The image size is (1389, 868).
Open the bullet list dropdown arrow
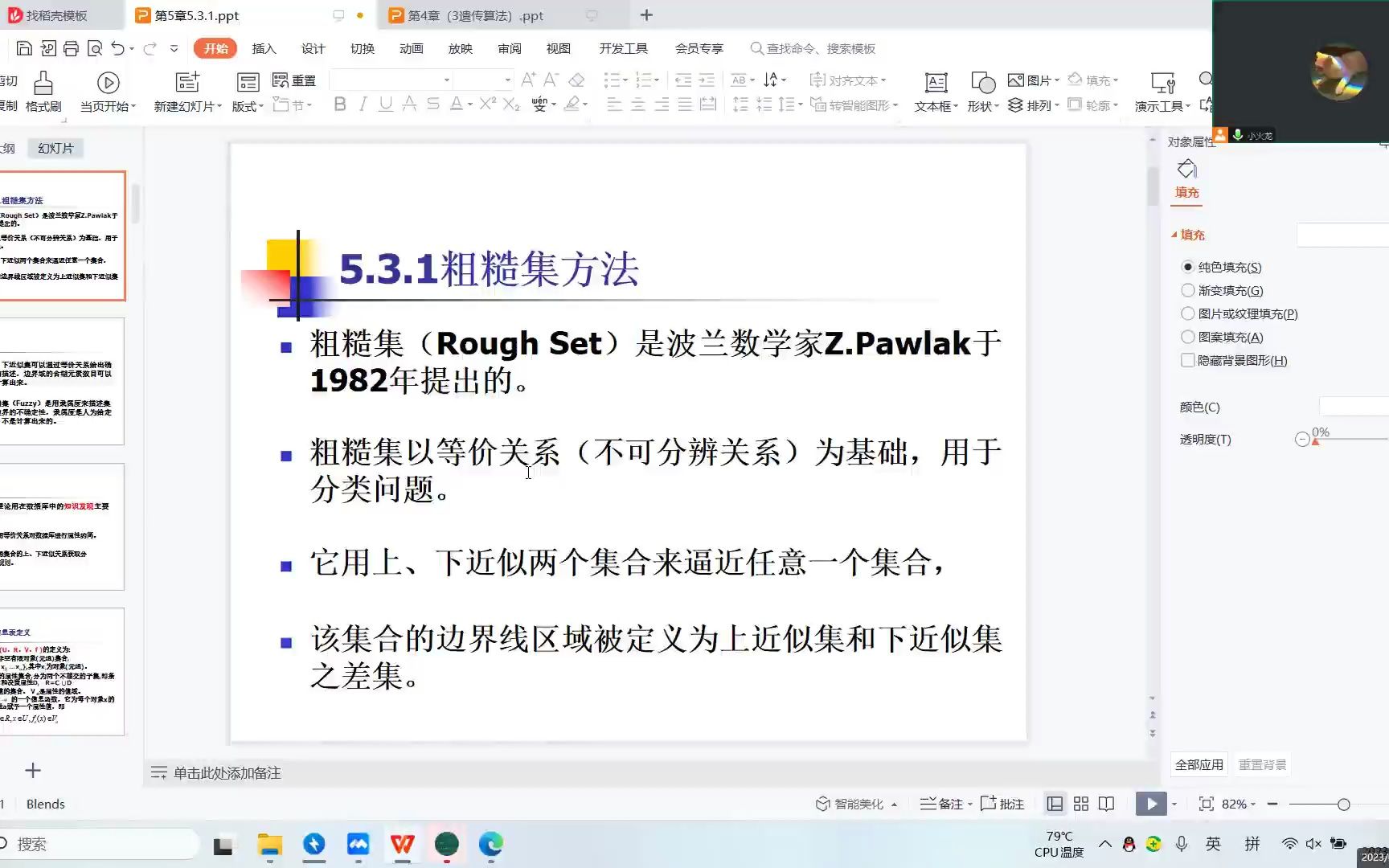coord(625,80)
